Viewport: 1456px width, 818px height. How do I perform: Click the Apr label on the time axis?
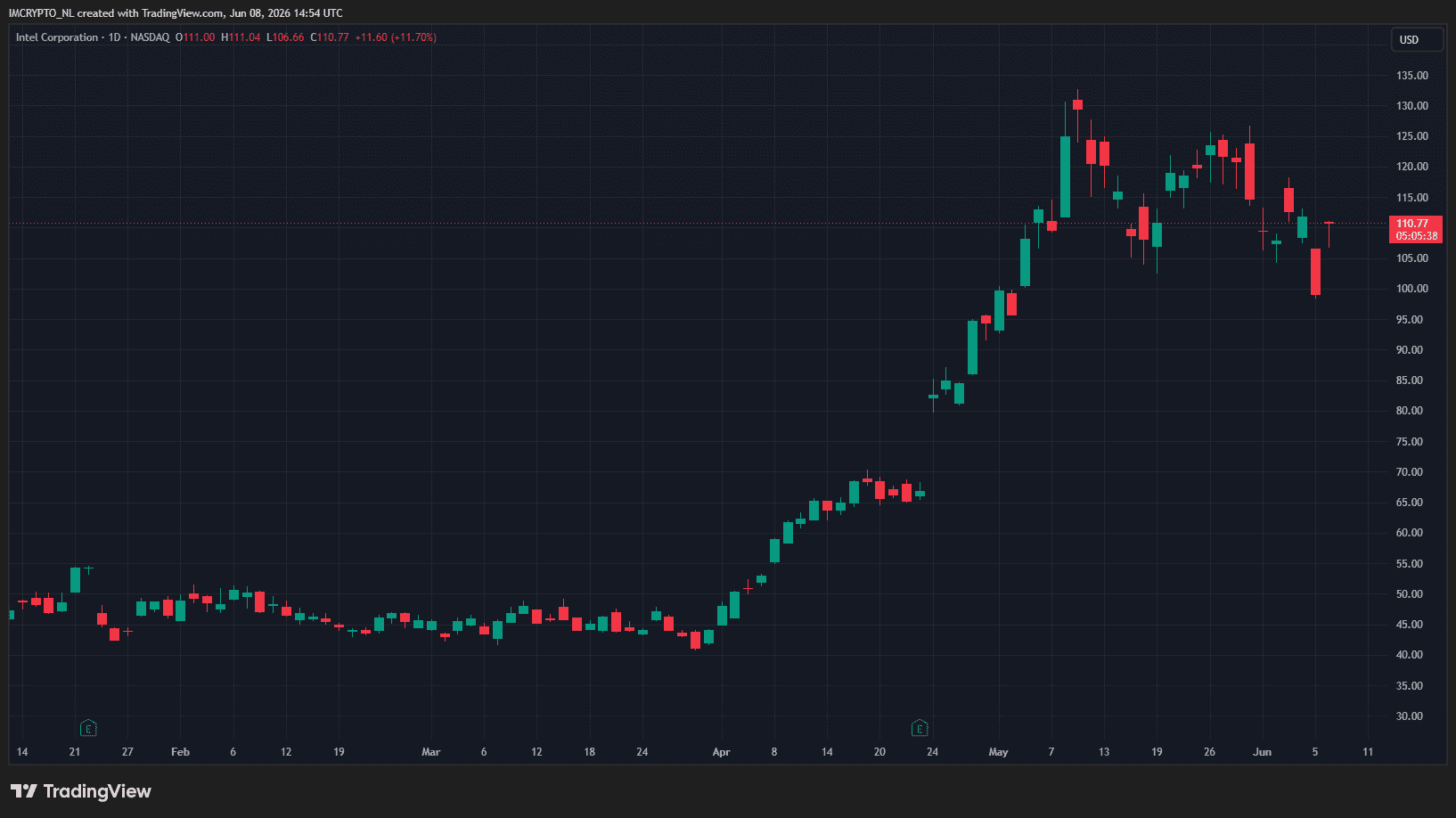[x=721, y=752]
